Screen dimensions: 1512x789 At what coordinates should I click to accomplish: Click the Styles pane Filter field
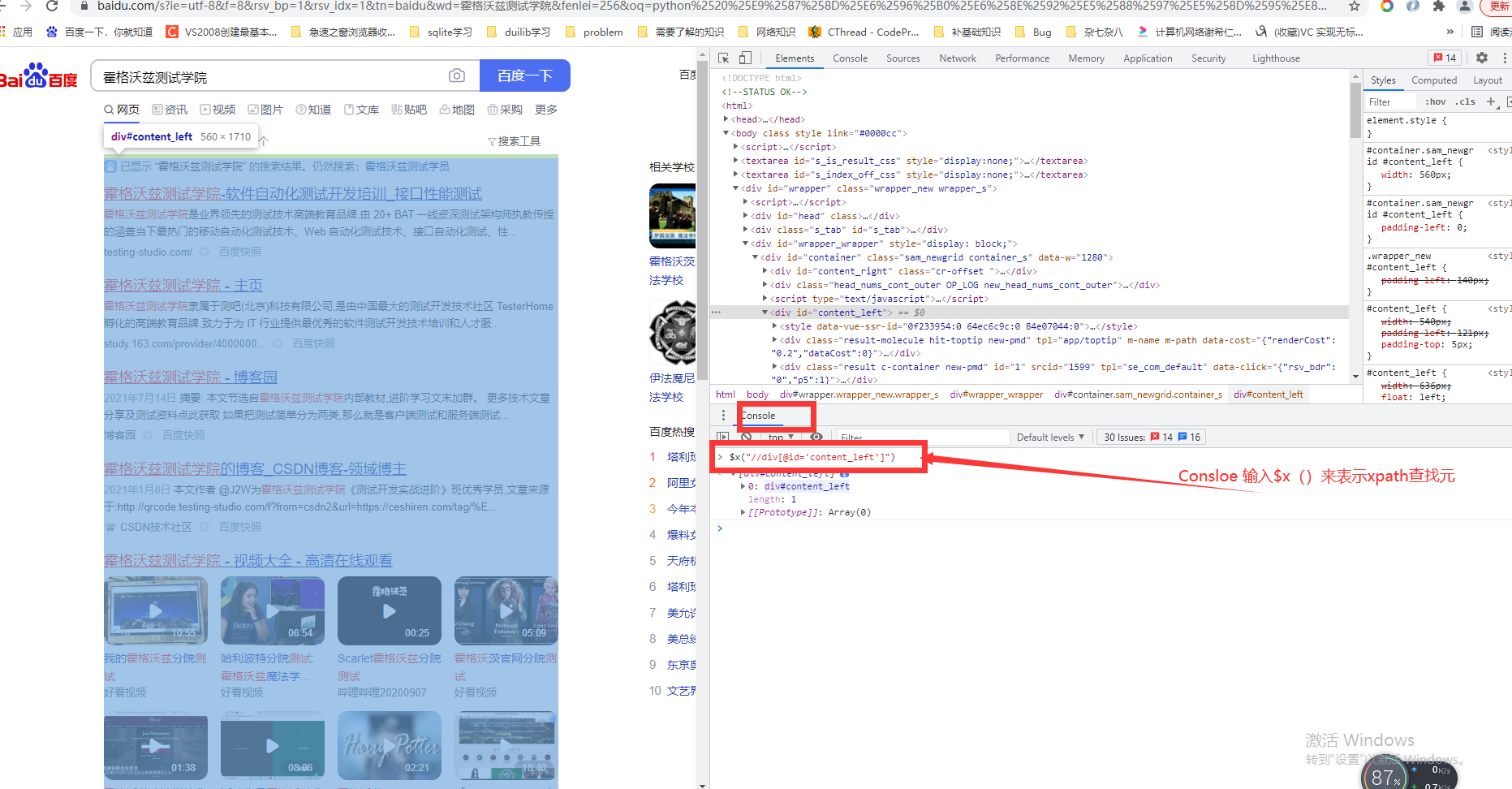coord(1391,101)
